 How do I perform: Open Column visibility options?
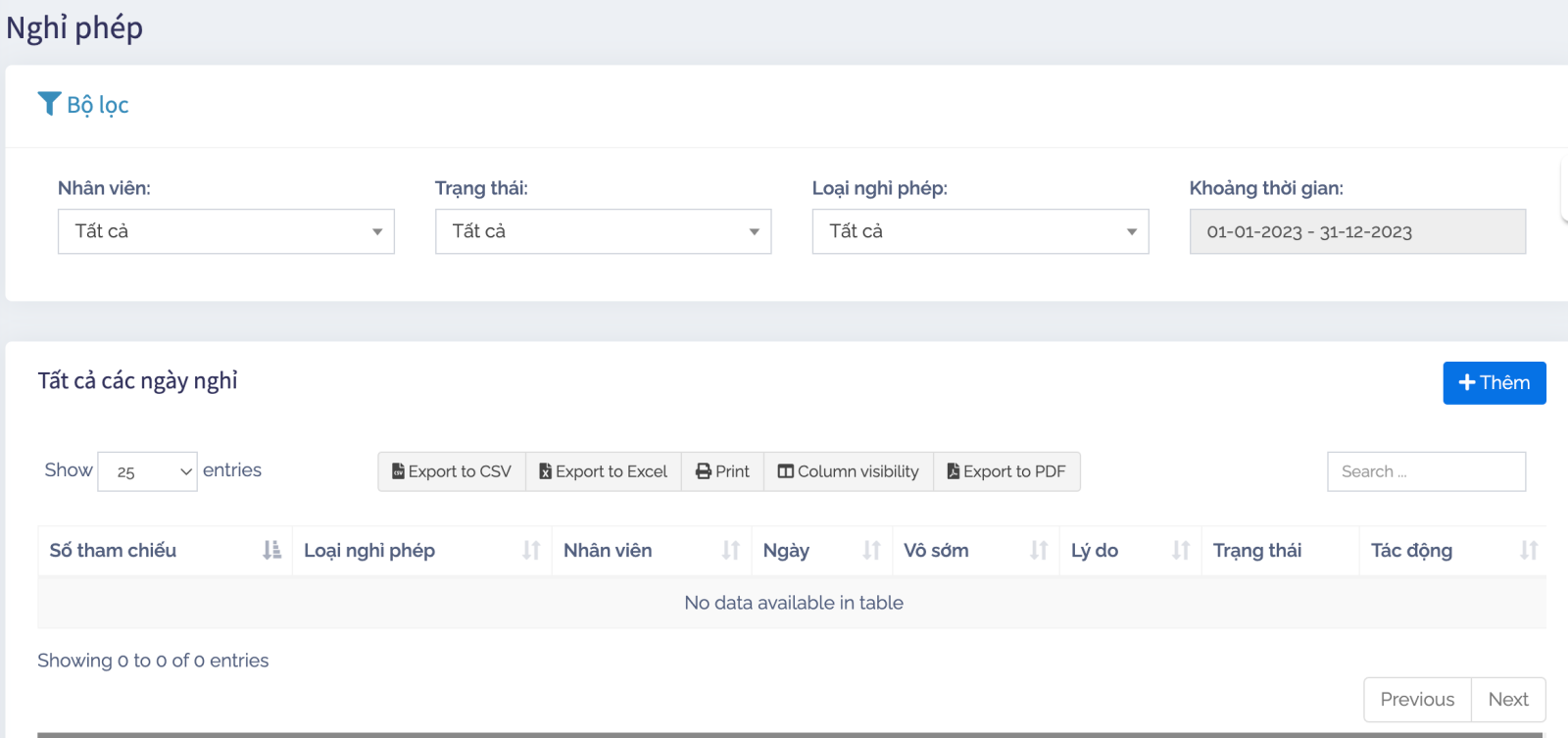(x=849, y=471)
